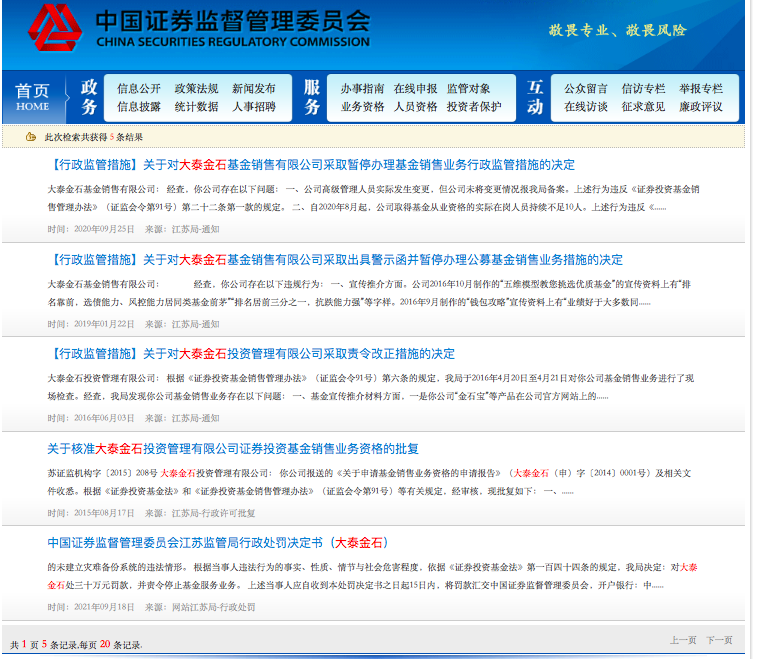
Task: Open the 投资者保护 section
Action: coord(474,107)
